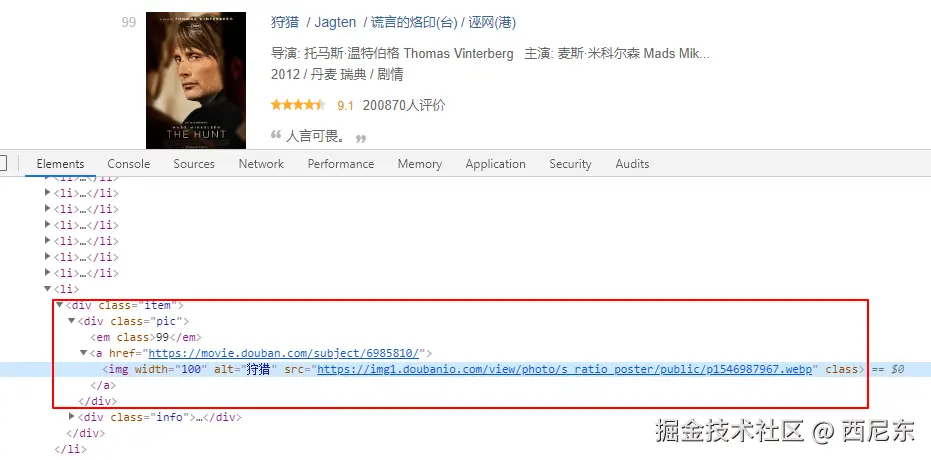Click the 200870人评价 rating count
This screenshot has height=460, width=931.
tap(404, 106)
